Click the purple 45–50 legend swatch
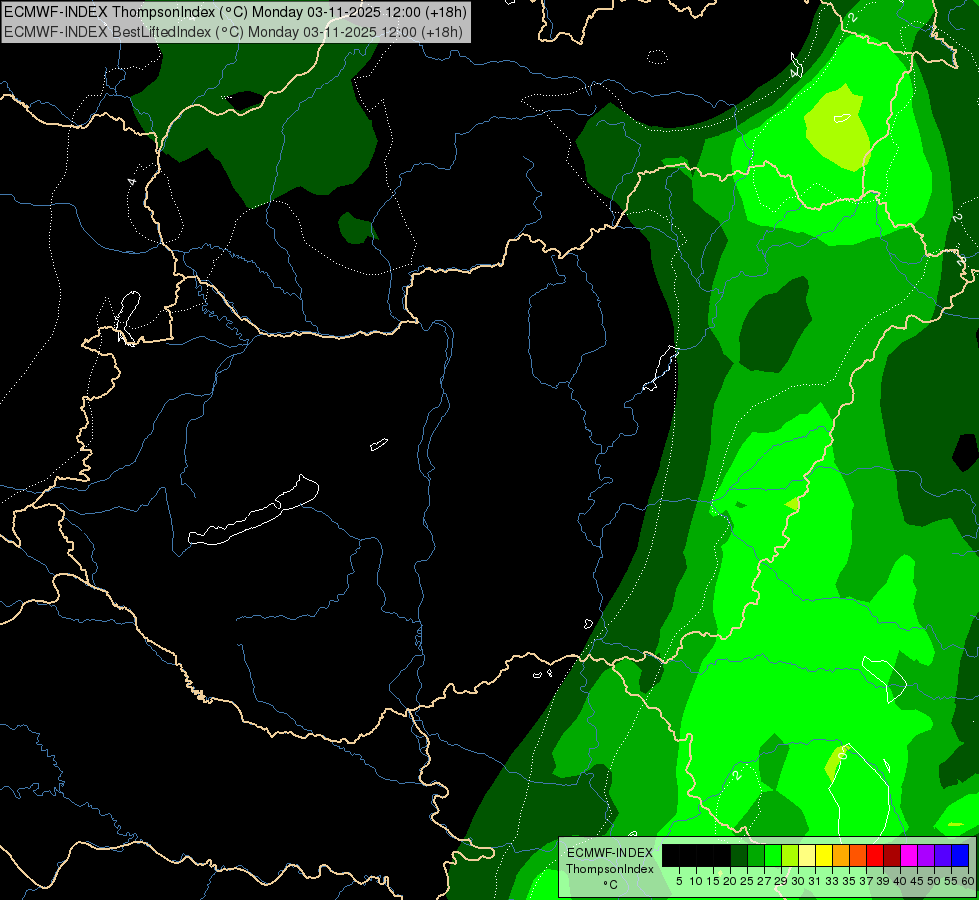This screenshot has width=979, height=900. click(x=926, y=855)
